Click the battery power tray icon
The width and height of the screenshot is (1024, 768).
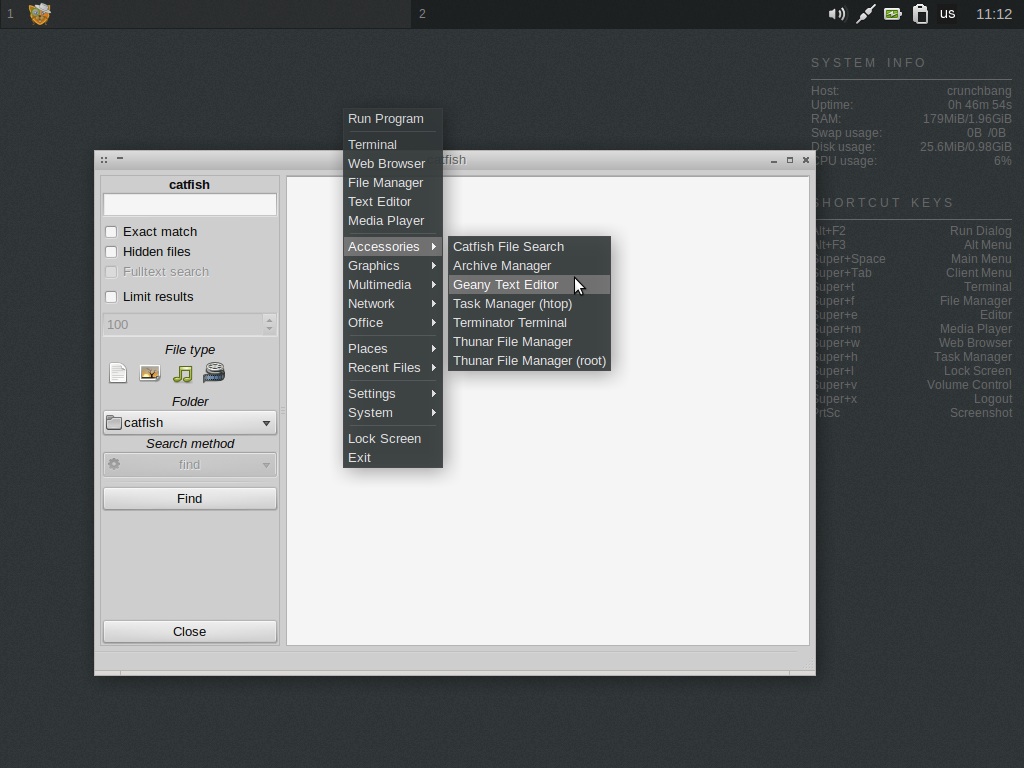(893, 14)
